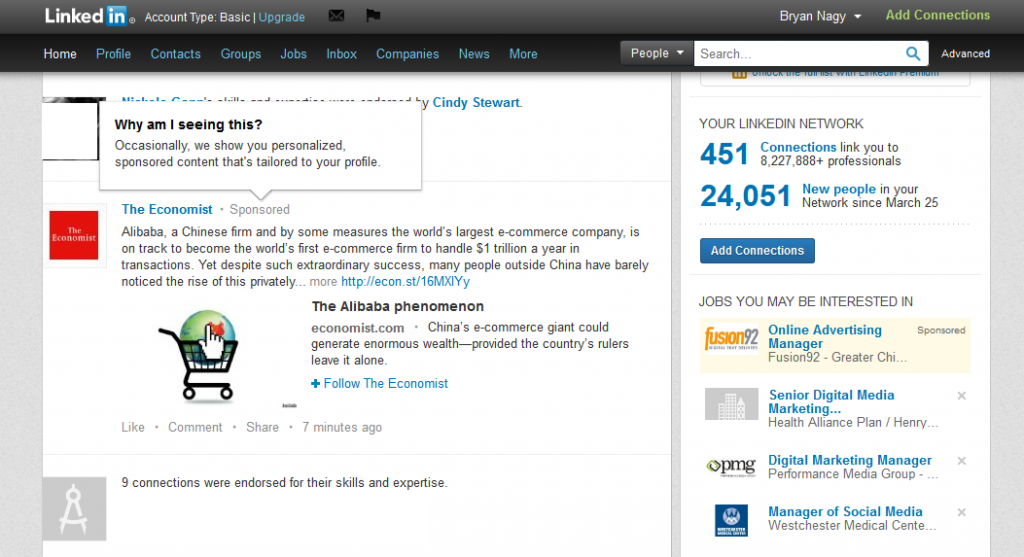
Task: Go to Home tab
Action: pyautogui.click(x=60, y=54)
